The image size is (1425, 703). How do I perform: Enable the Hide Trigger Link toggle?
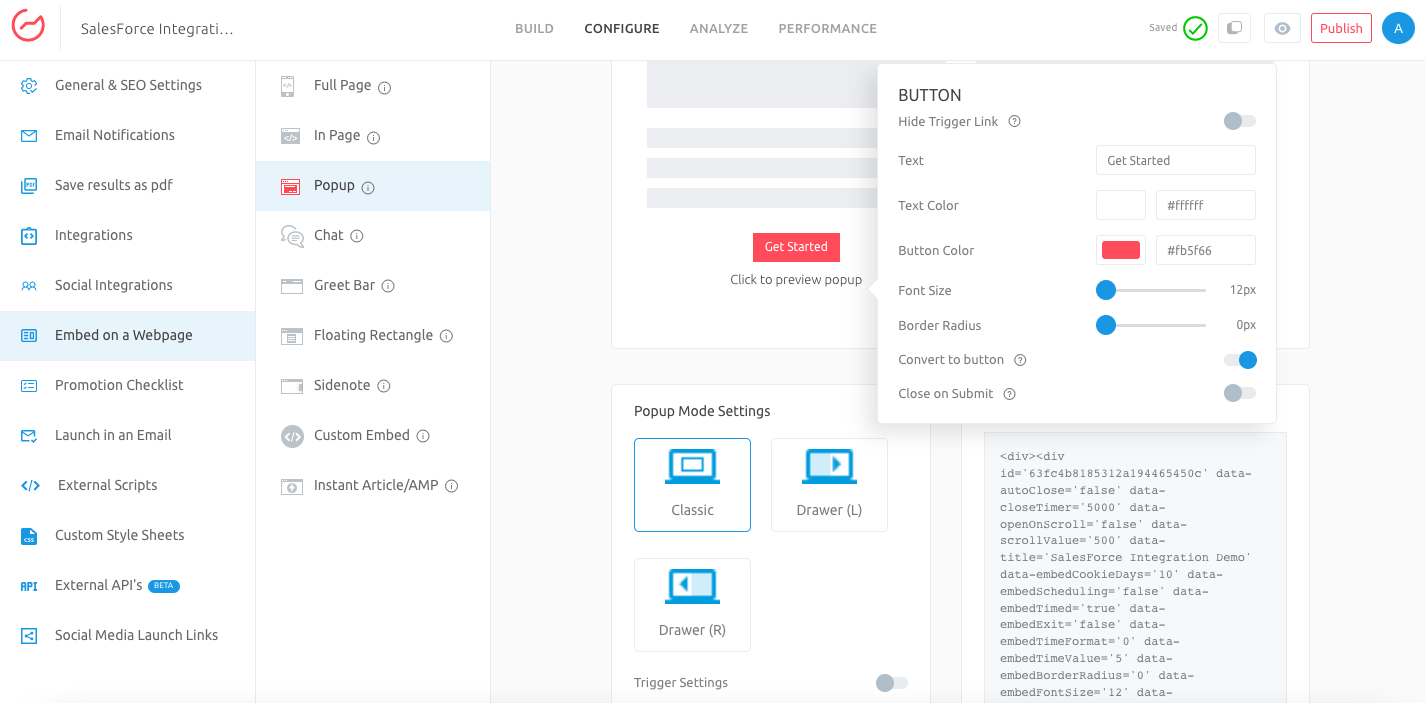coord(1240,121)
